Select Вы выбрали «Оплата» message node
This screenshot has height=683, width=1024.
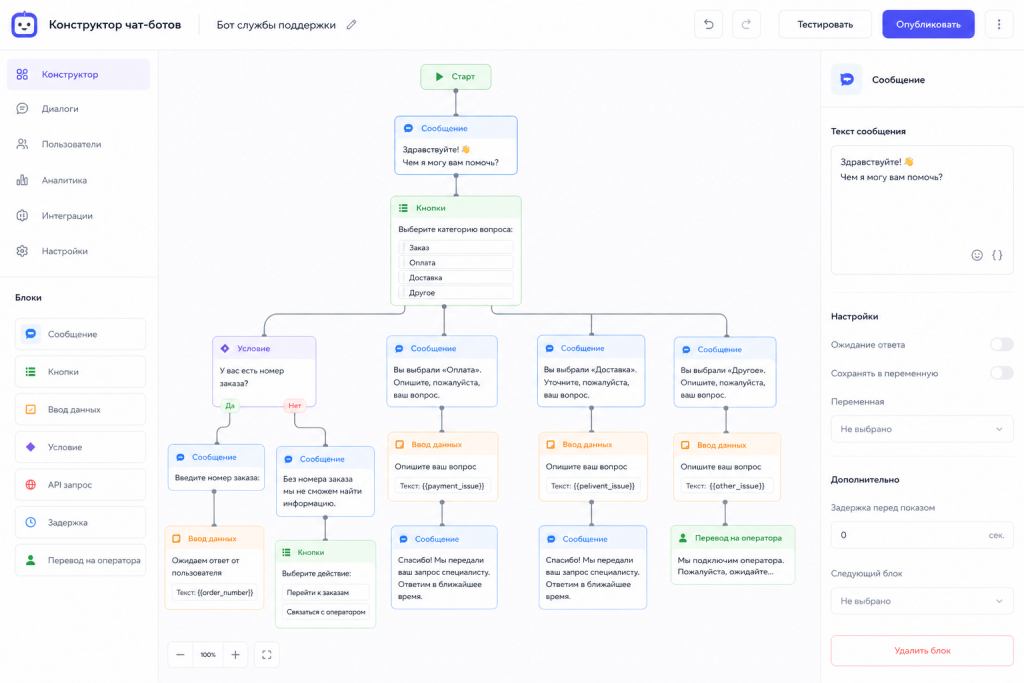[x=441, y=371]
